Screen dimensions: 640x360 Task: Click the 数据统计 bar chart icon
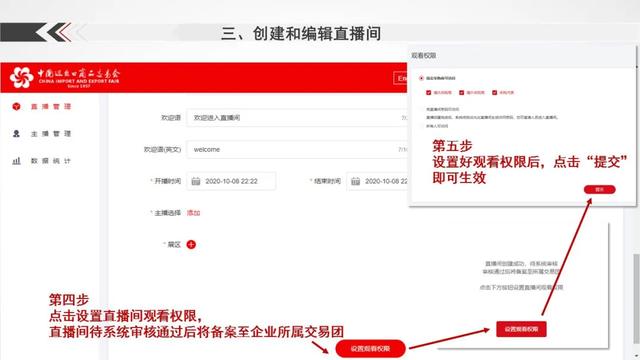tap(16, 161)
